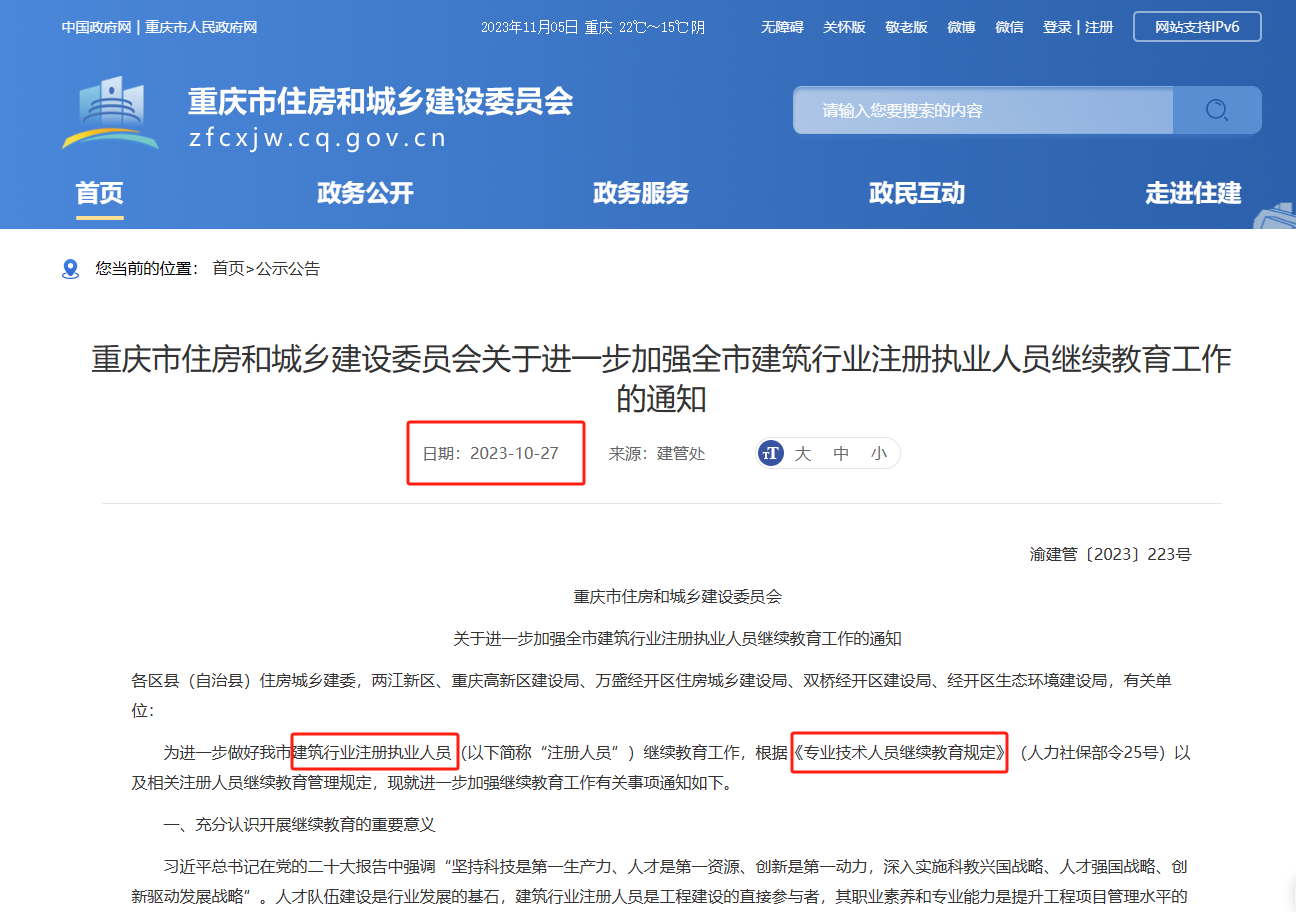Click the search magnifier icon
This screenshot has height=912, width=1296.
[1216, 110]
